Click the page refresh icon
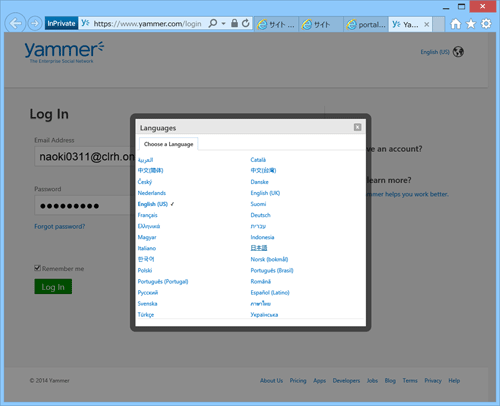 pyautogui.click(x=246, y=23)
